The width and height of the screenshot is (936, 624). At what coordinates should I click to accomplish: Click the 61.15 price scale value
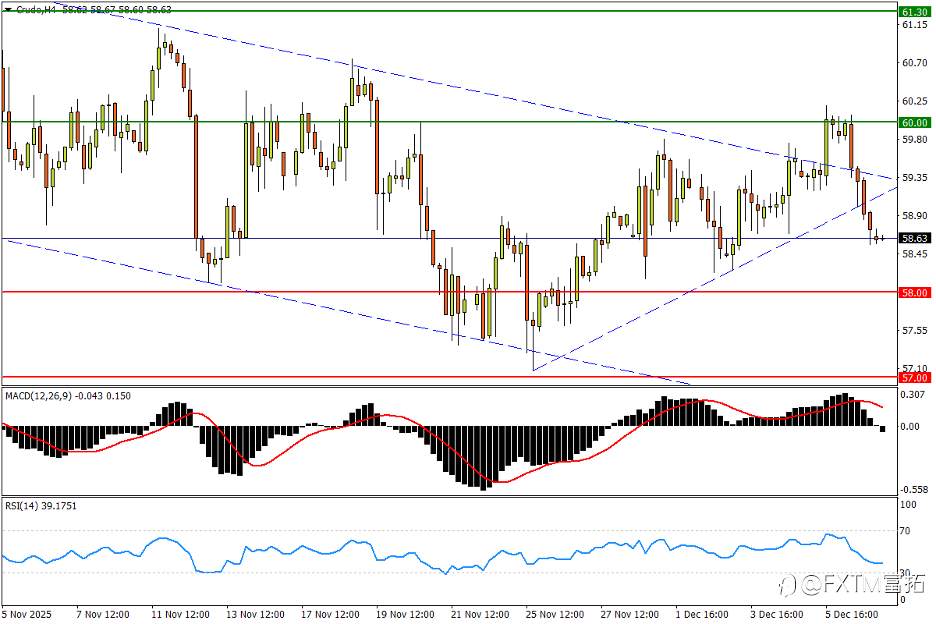click(x=915, y=24)
